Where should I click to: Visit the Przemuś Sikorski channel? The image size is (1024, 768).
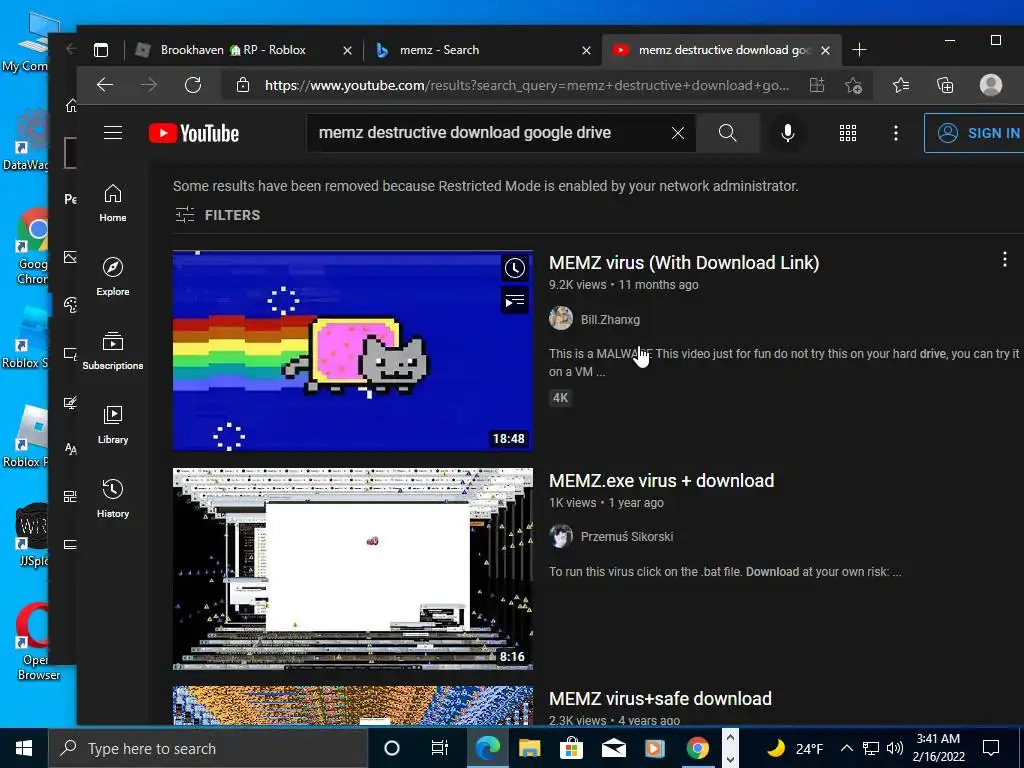[x=627, y=537]
